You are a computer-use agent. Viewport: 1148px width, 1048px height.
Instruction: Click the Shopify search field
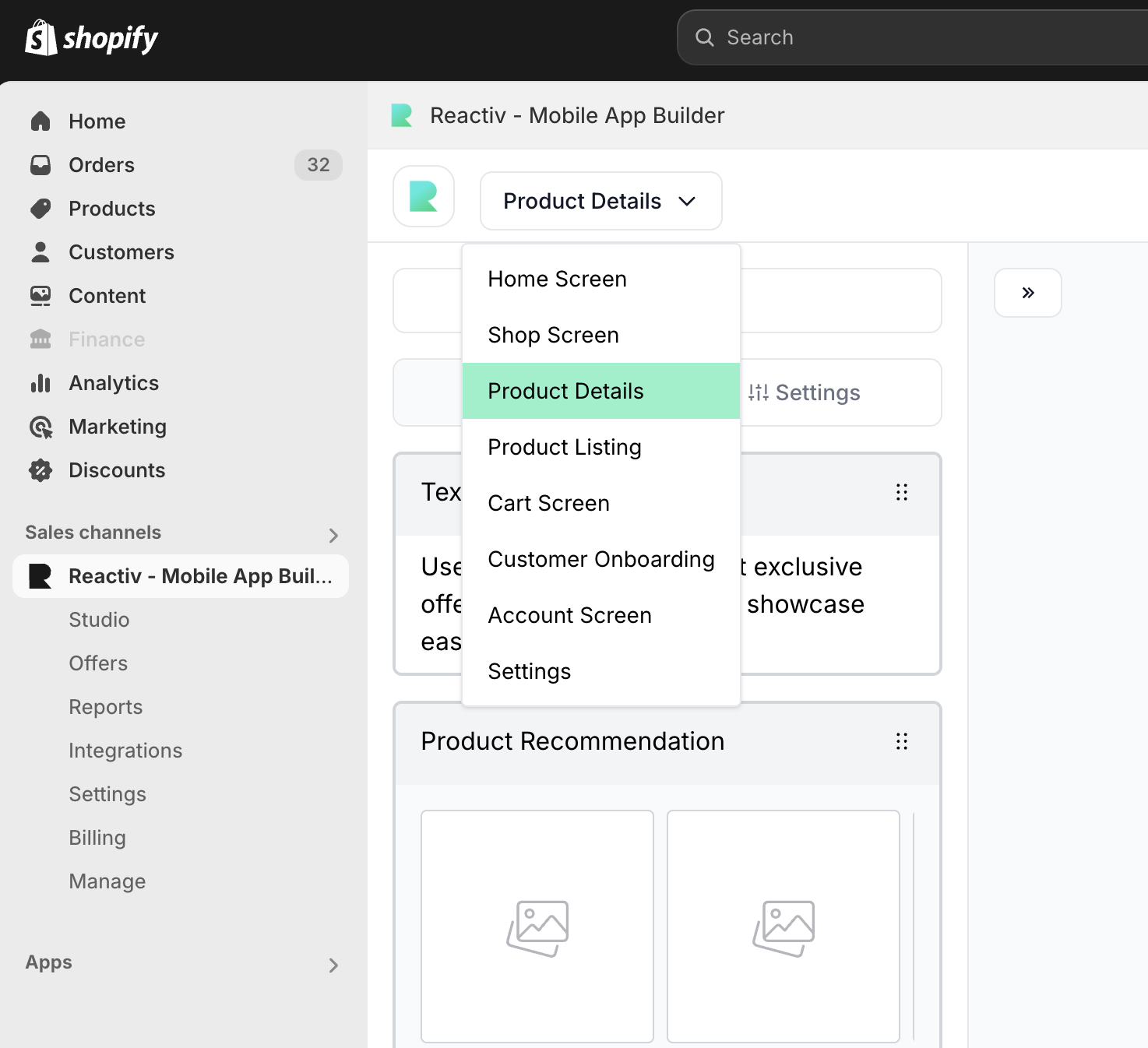click(911, 37)
